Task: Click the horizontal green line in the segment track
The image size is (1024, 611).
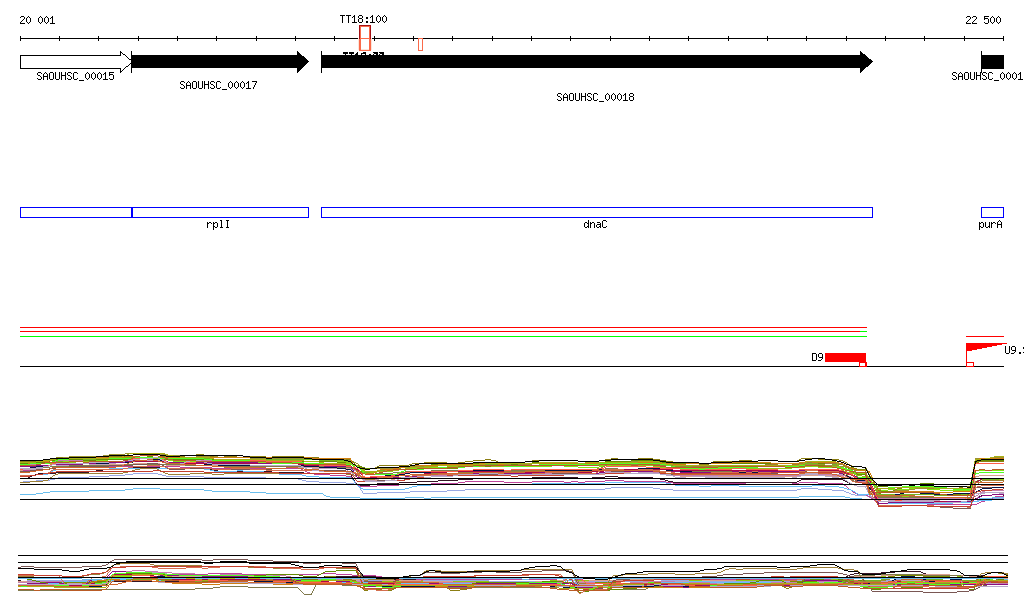Action: tap(440, 336)
